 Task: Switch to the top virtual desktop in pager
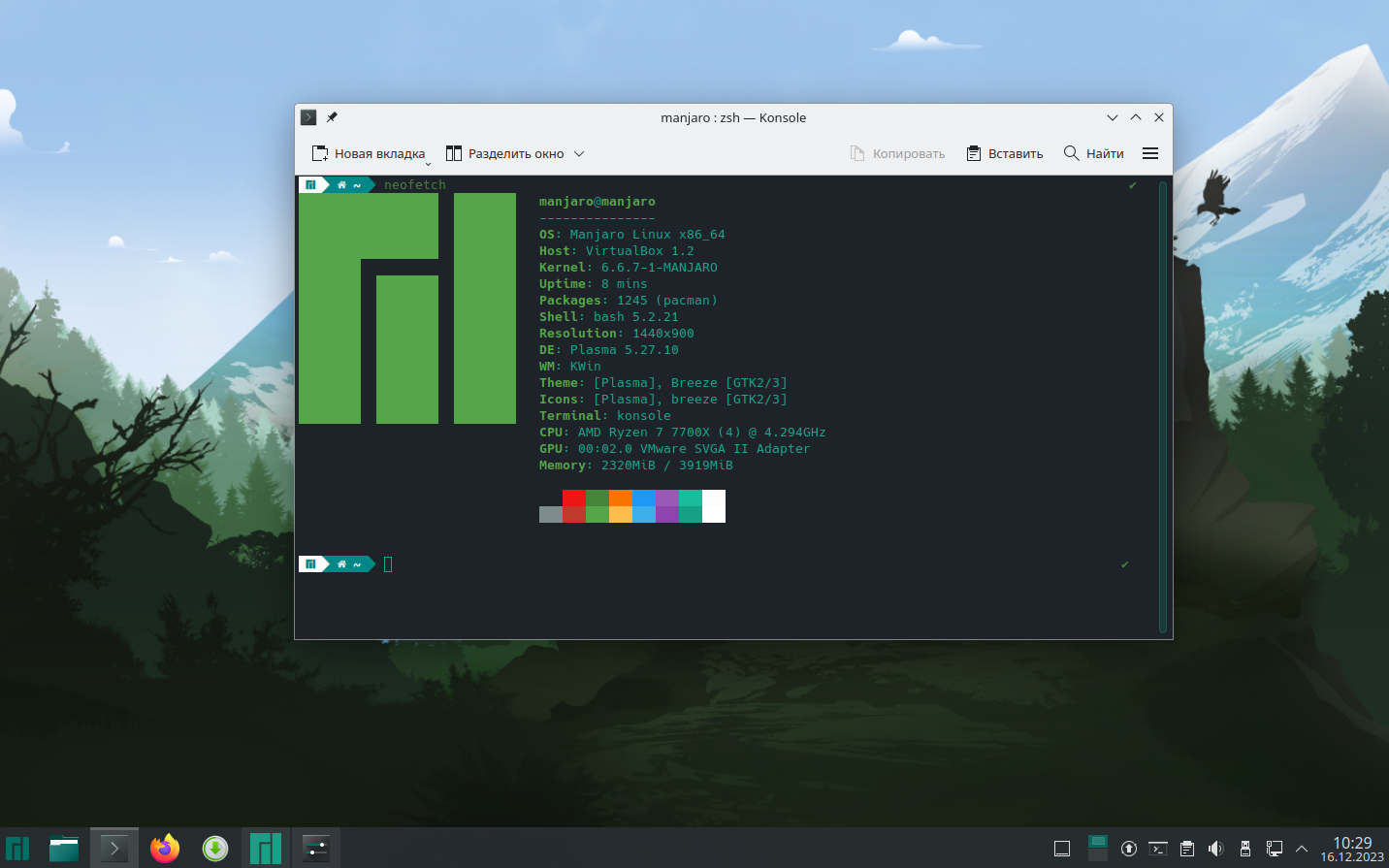[1098, 841]
